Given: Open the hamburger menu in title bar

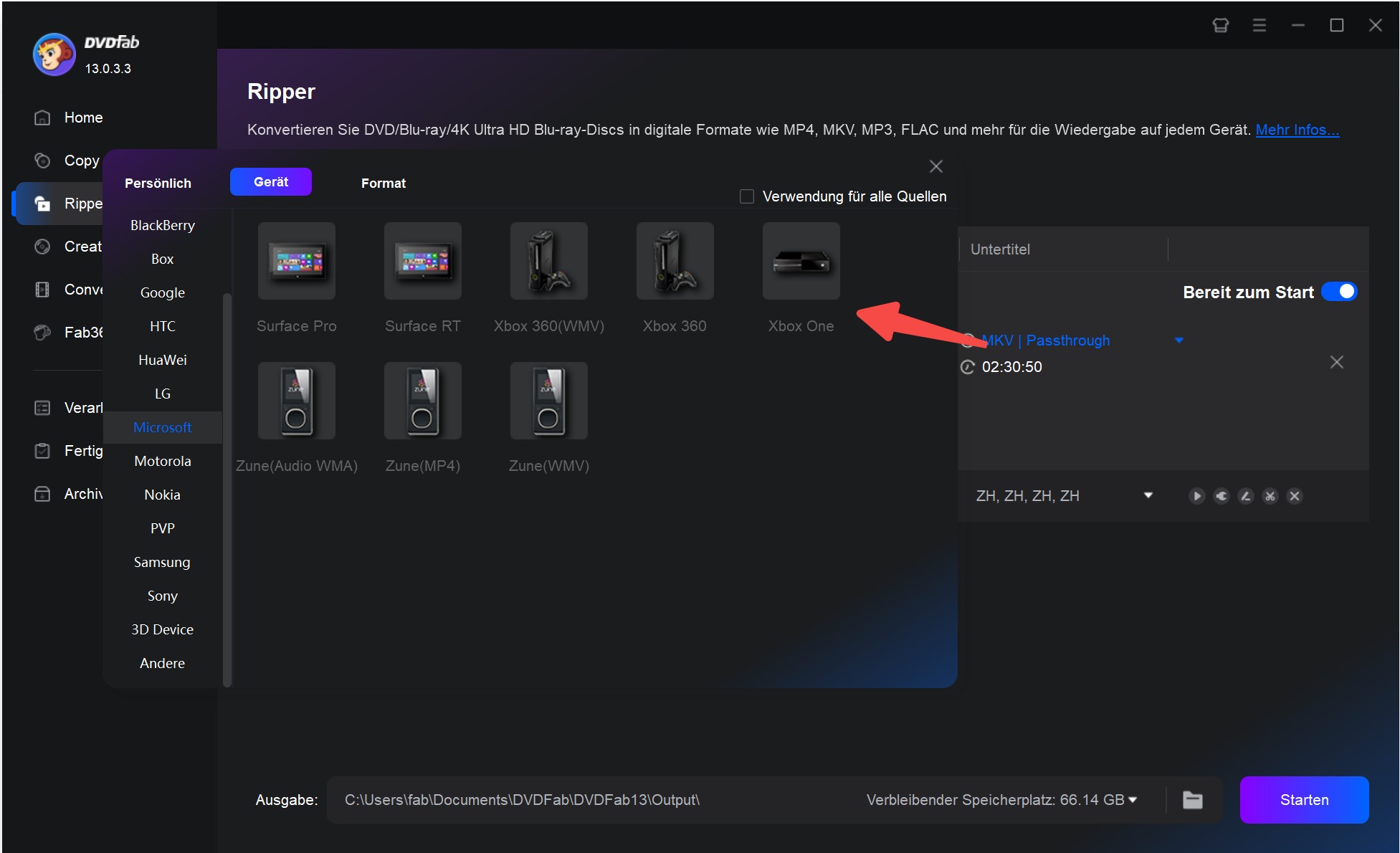Looking at the screenshot, I should (1259, 25).
